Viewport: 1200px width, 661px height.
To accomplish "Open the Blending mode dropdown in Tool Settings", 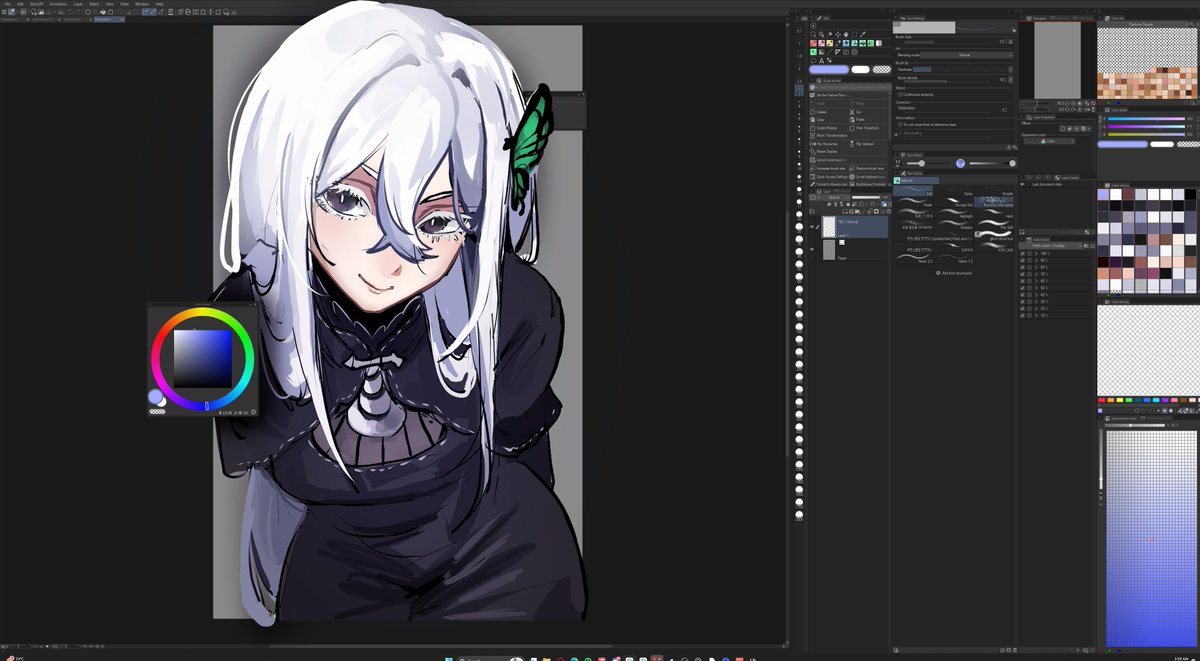I will pos(966,55).
